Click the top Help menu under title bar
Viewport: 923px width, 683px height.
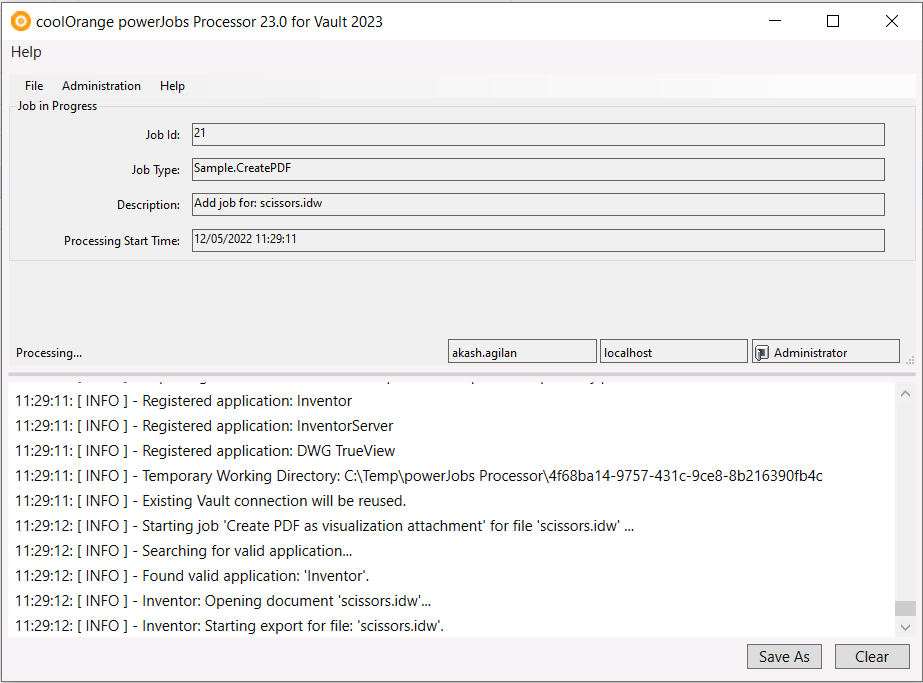[x=26, y=52]
